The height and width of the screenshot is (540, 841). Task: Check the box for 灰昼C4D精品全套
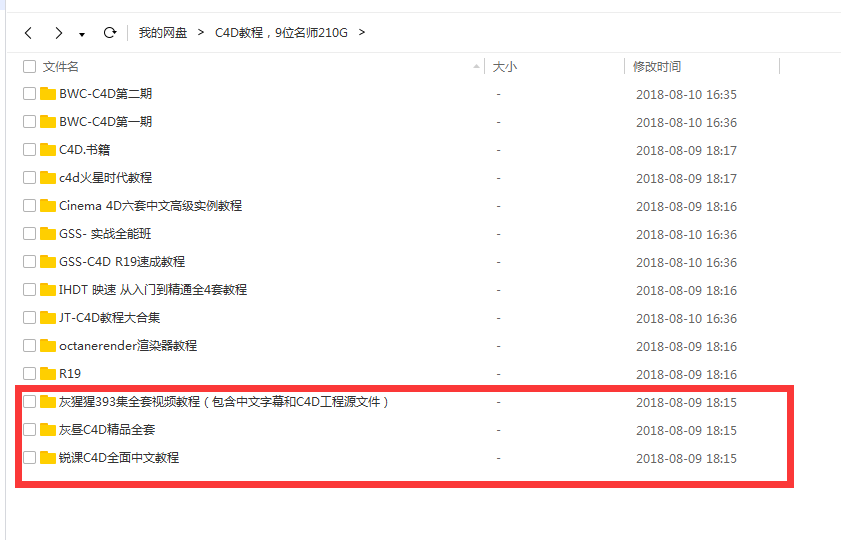tap(29, 430)
